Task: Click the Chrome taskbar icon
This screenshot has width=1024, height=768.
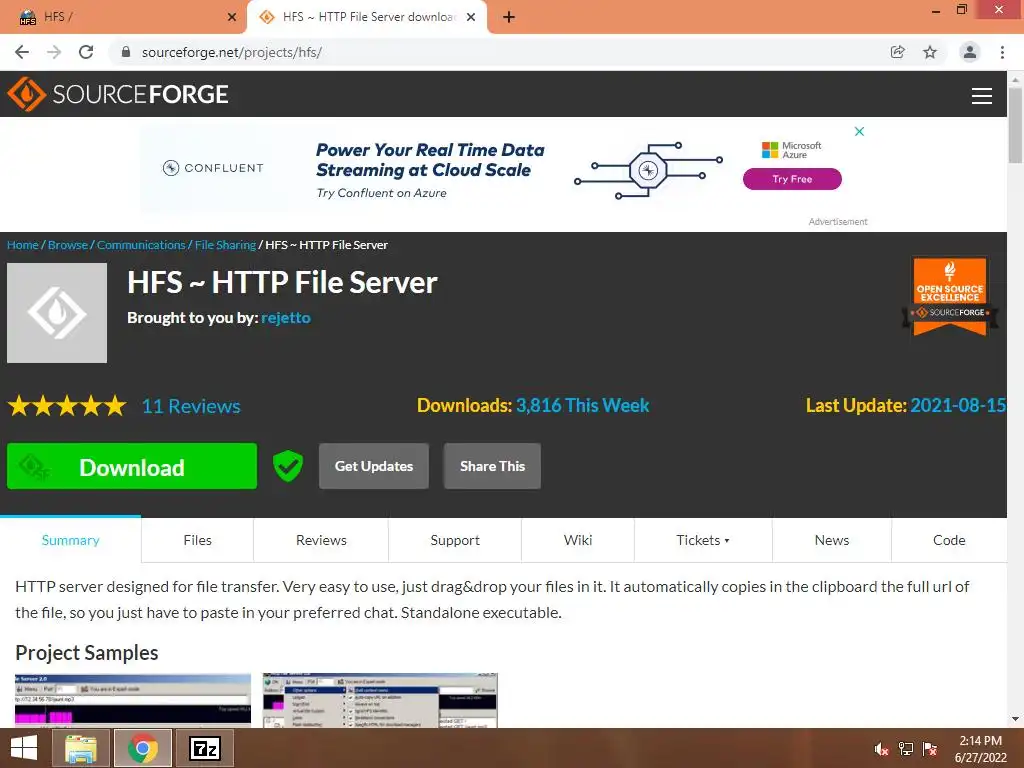Action: [x=143, y=748]
